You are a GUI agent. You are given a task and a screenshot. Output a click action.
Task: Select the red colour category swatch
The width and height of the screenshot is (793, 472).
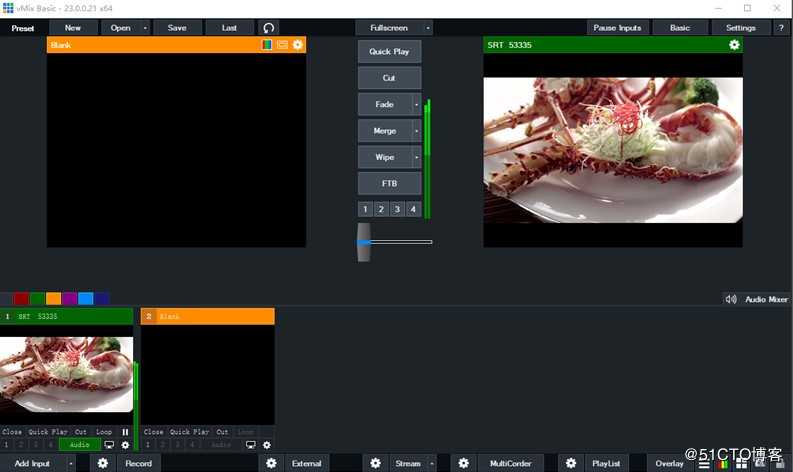(21, 298)
